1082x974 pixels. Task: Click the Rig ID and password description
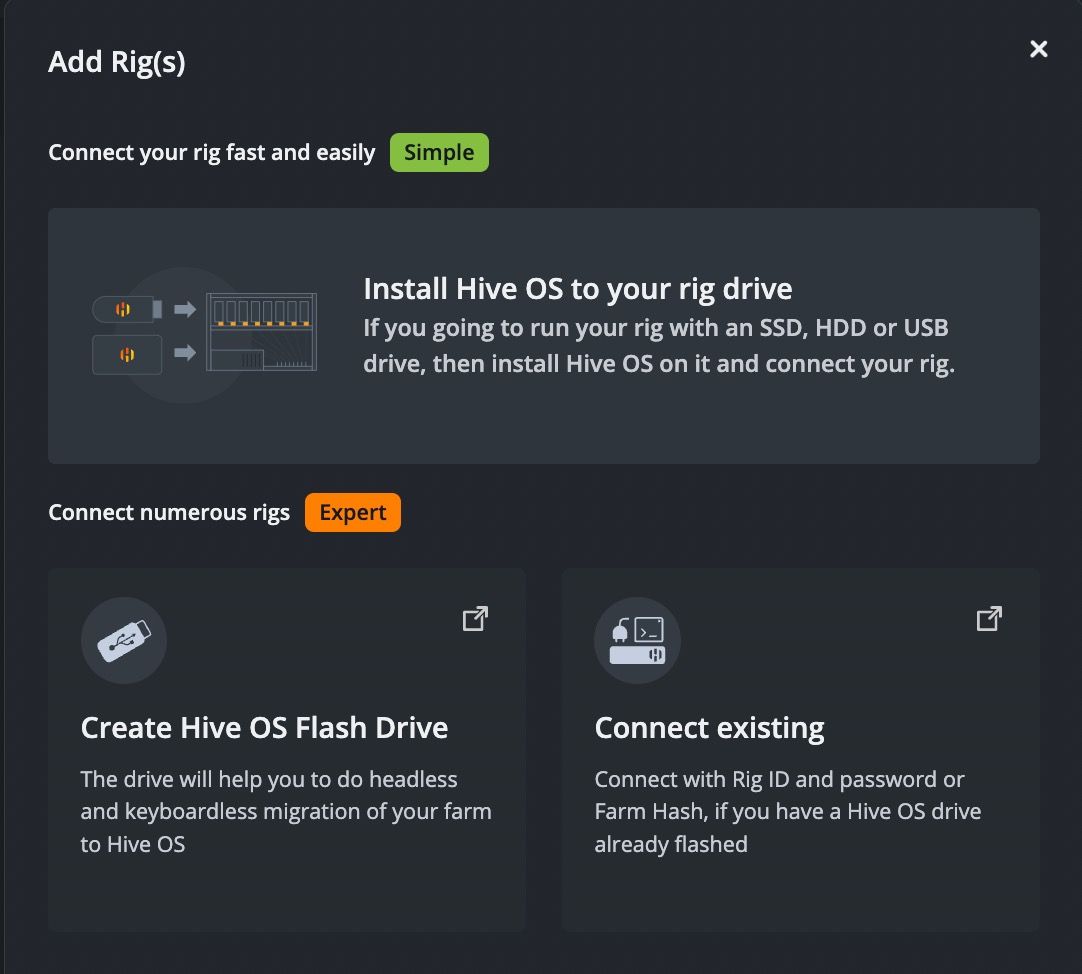click(787, 811)
